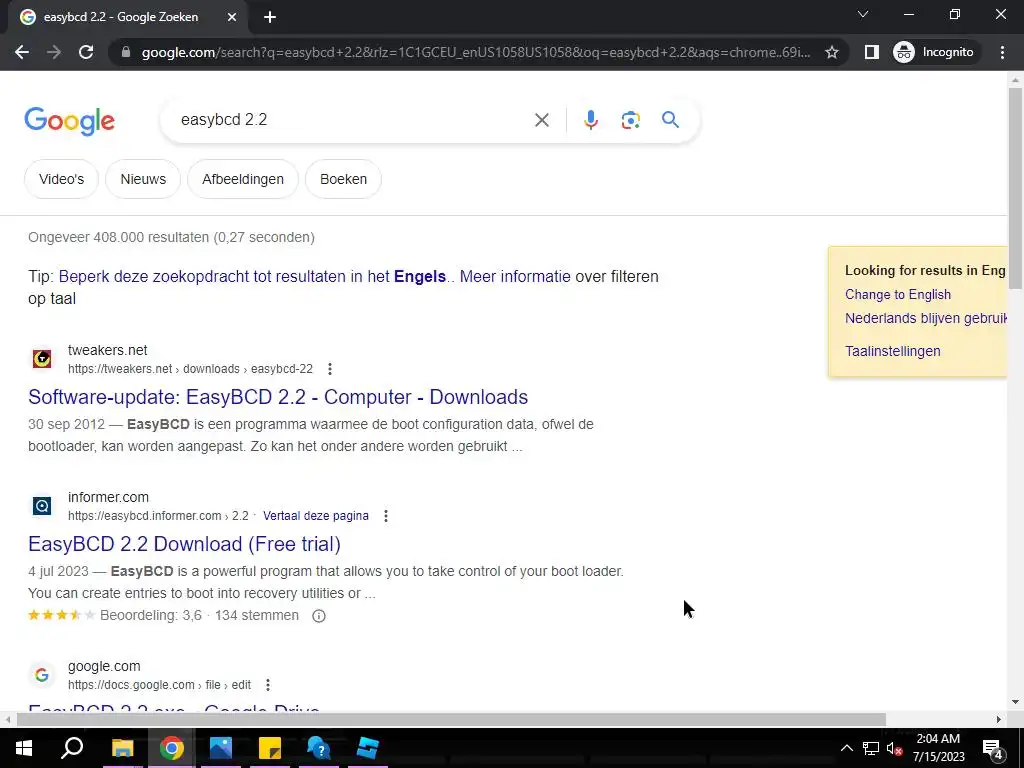Image resolution: width=1024 pixels, height=768 pixels.
Task: Open the Chrome side panel icon
Action: coord(872,52)
